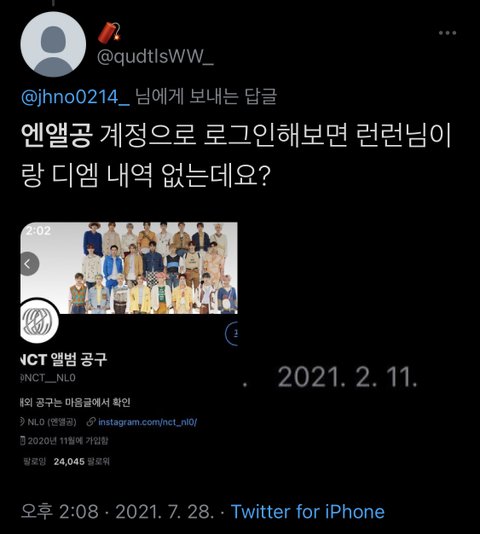Screen dimensions: 480x534
Task: Select the NCT 앨범 공구 account name
Action: pyautogui.click(x=64, y=359)
